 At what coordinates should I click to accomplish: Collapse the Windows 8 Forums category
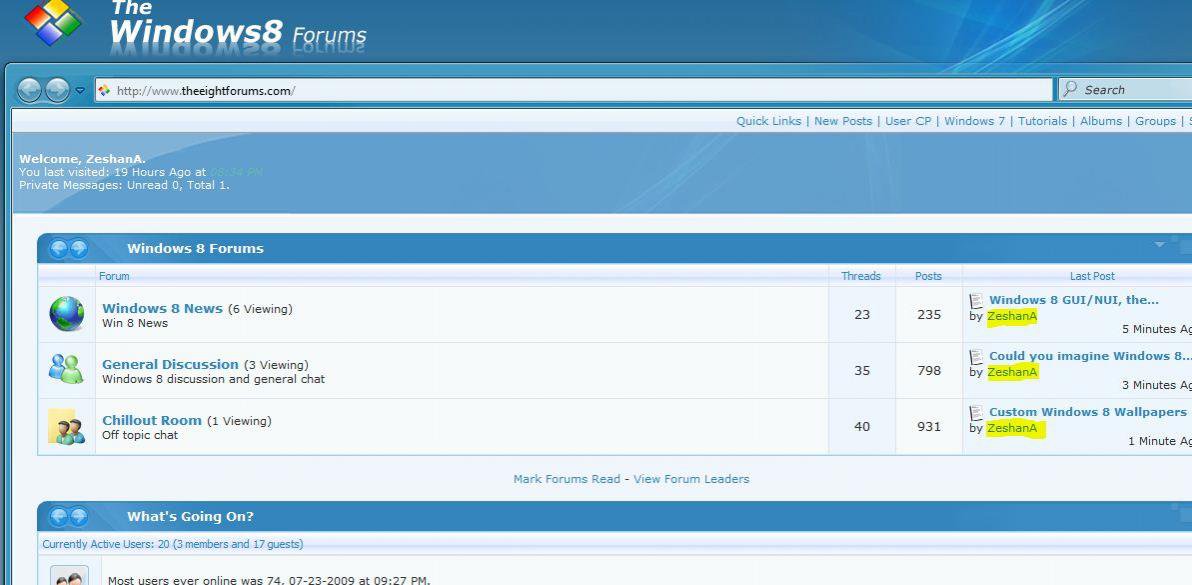pyautogui.click(x=1159, y=245)
